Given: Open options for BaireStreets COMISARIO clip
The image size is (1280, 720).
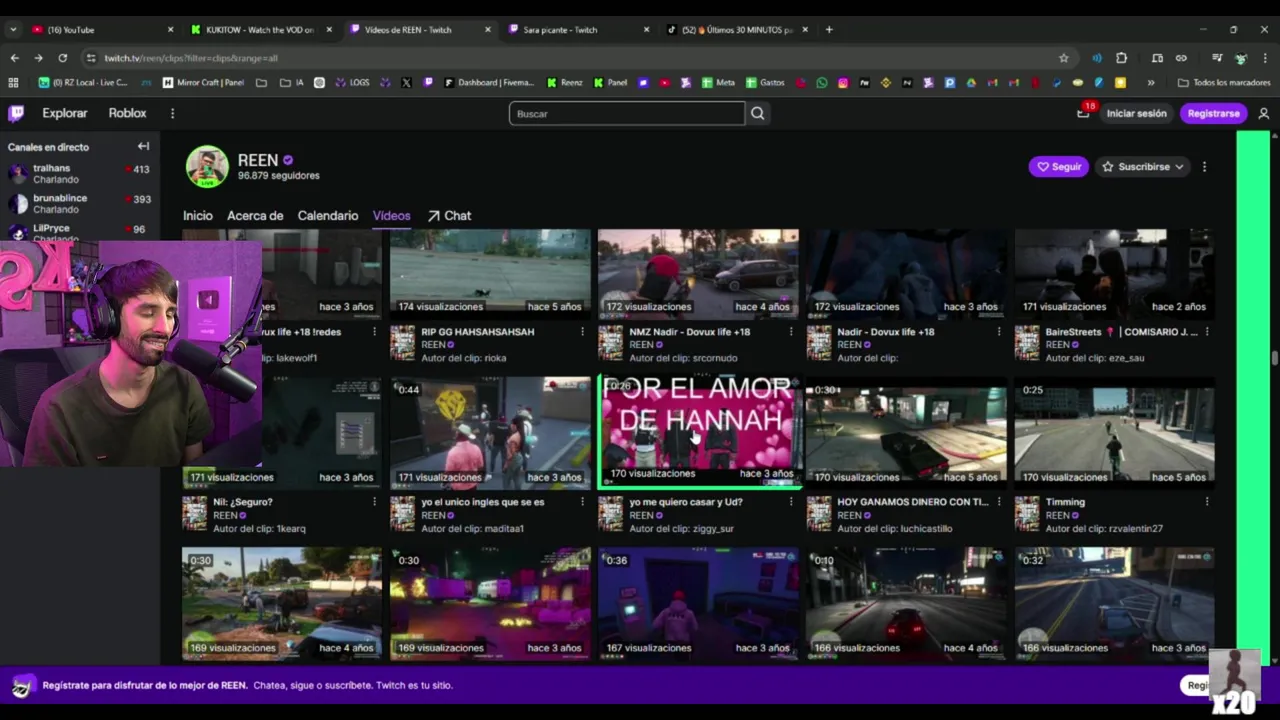Looking at the screenshot, I should (1207, 332).
